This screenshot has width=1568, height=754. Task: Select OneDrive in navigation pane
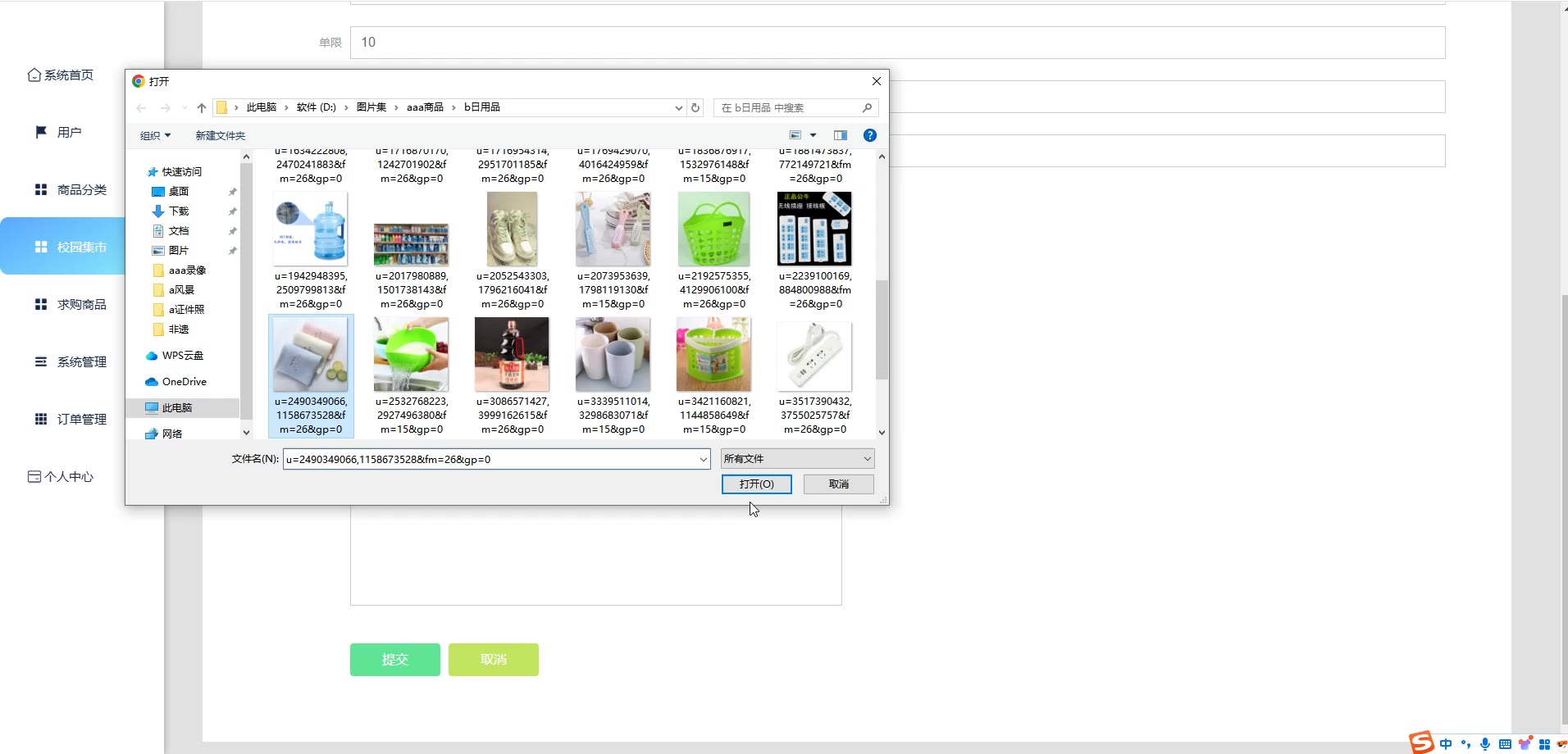175,382
